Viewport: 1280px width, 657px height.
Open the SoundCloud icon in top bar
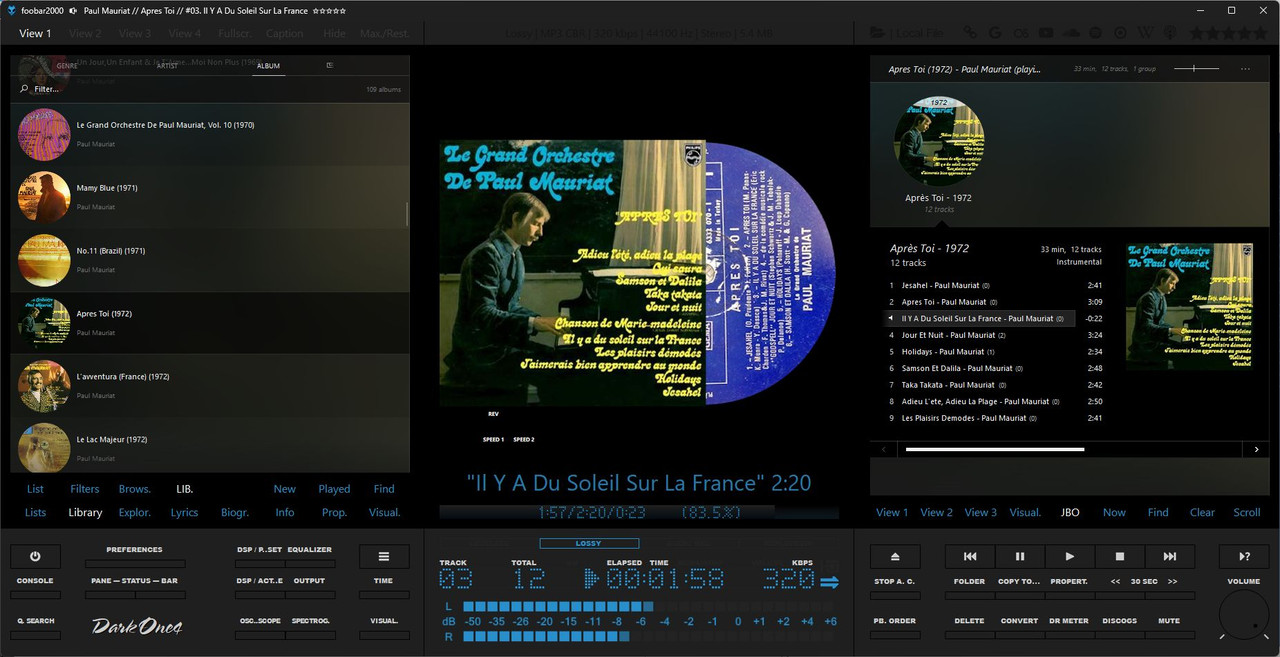1071,33
